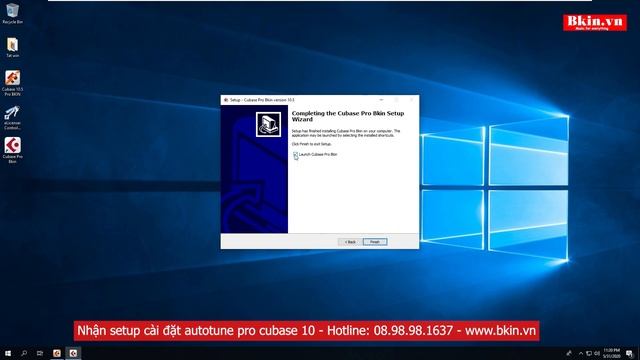The width and height of the screenshot is (640, 360).
Task: Close the Cubase Pro Bkin Setup window
Action: point(411,100)
